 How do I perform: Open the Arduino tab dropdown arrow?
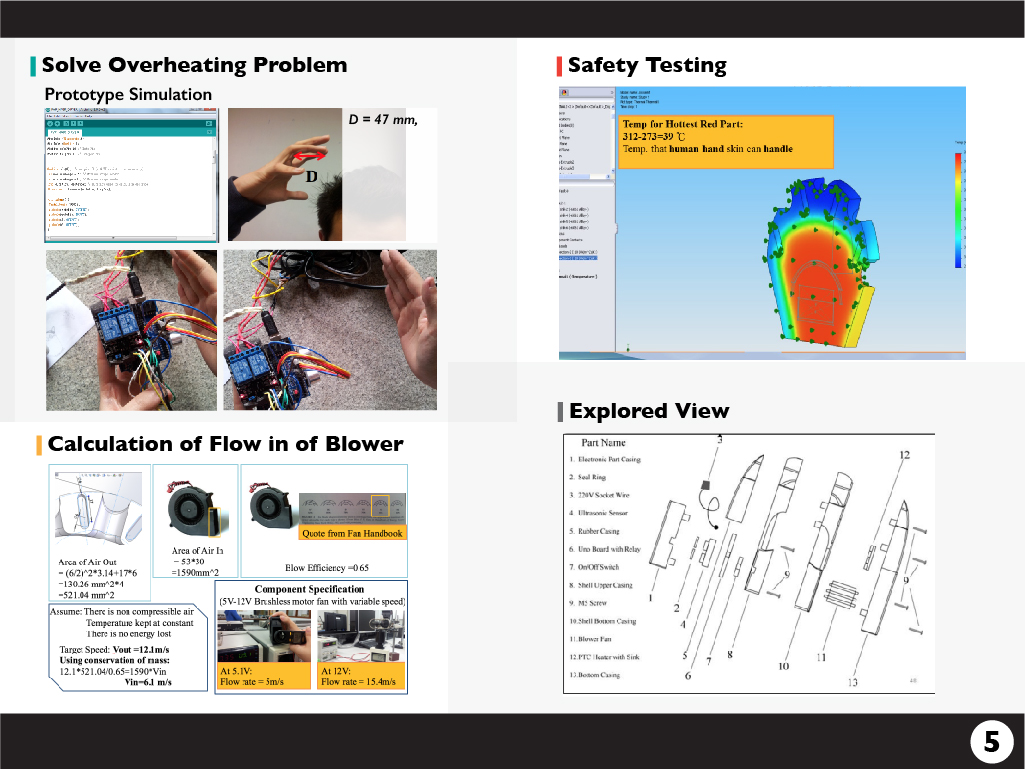point(210,133)
